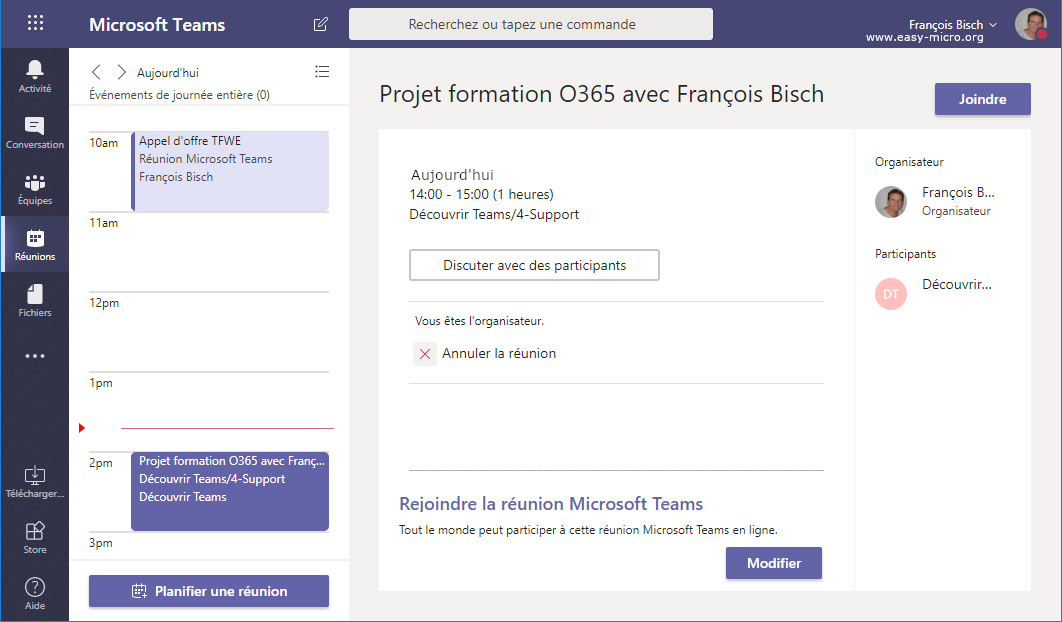The height and width of the screenshot is (622, 1062).
Task: Select Réunions calendar in sidebar
Action: coord(35,245)
